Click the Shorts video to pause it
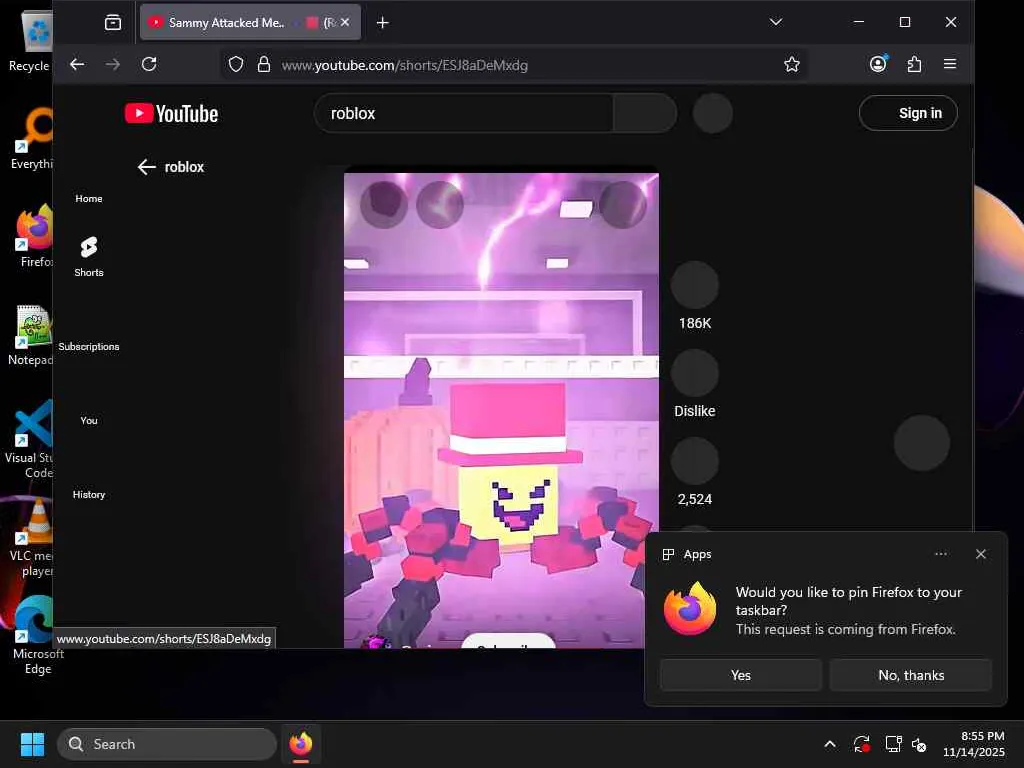This screenshot has width=1024, height=768. (501, 410)
